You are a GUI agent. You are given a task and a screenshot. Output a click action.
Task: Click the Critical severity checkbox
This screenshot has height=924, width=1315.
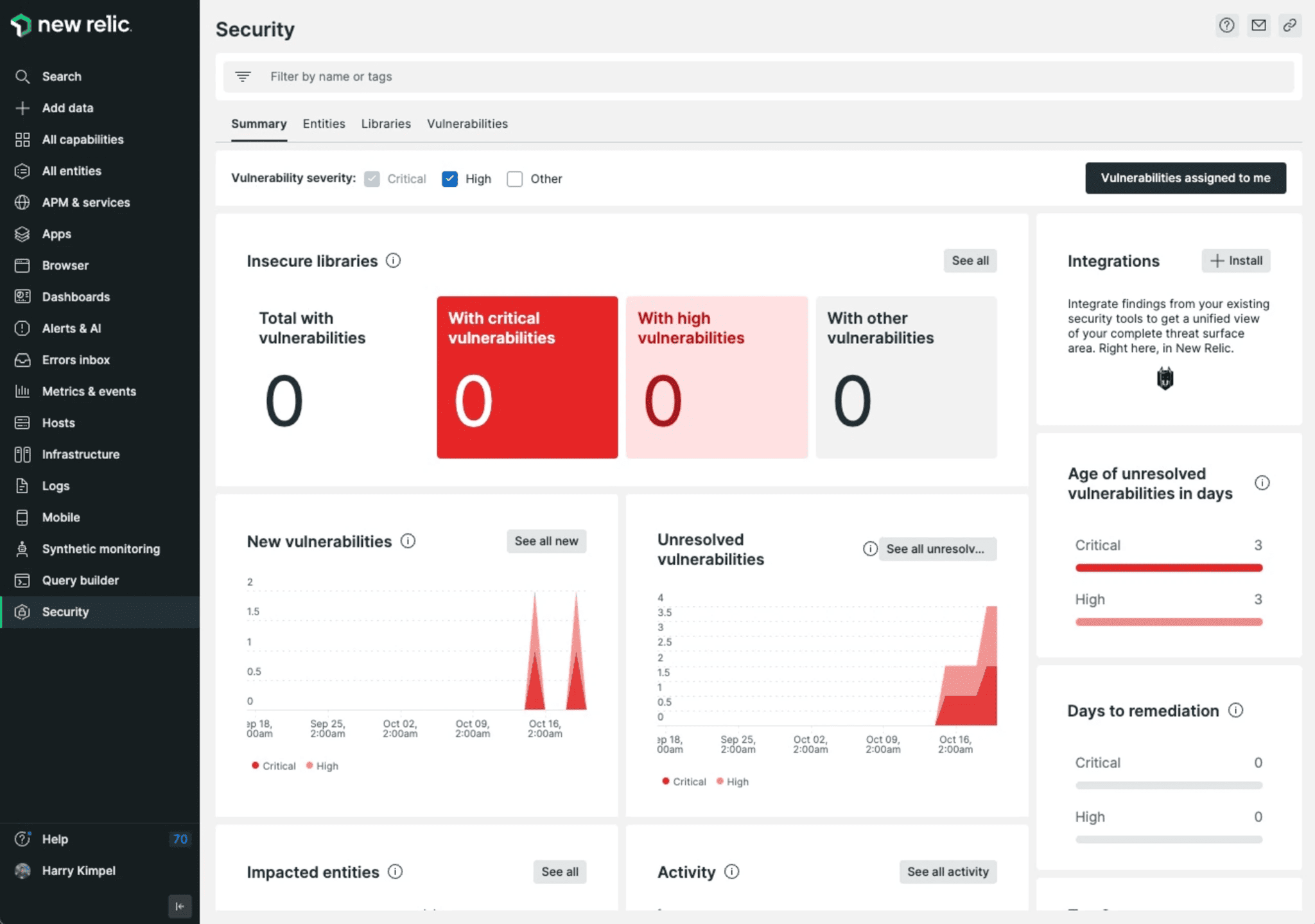(x=372, y=179)
